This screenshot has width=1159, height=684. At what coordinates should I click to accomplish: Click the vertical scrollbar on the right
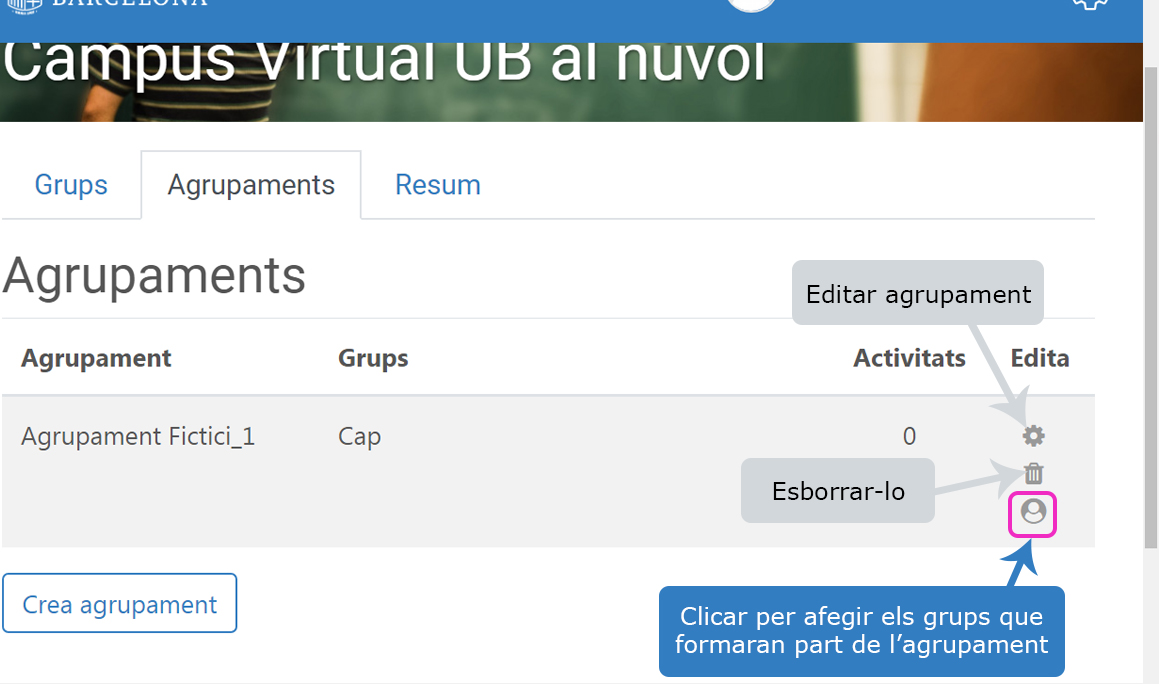[1150, 300]
